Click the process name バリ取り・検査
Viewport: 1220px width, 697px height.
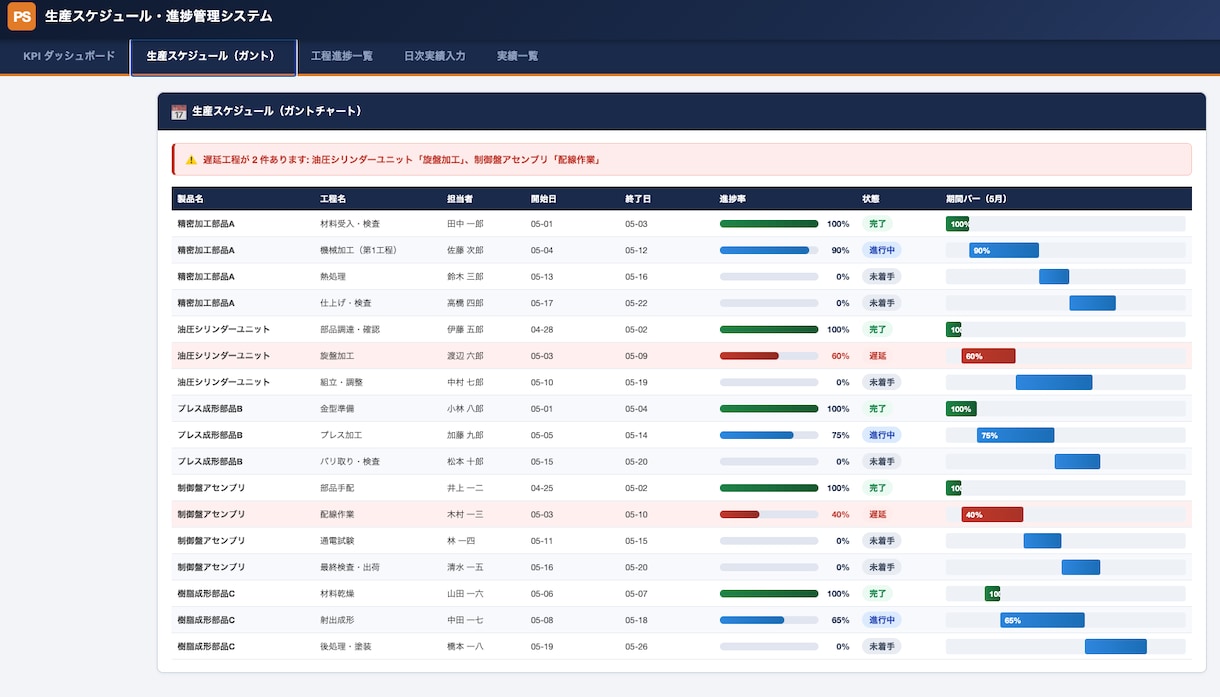[350, 462]
